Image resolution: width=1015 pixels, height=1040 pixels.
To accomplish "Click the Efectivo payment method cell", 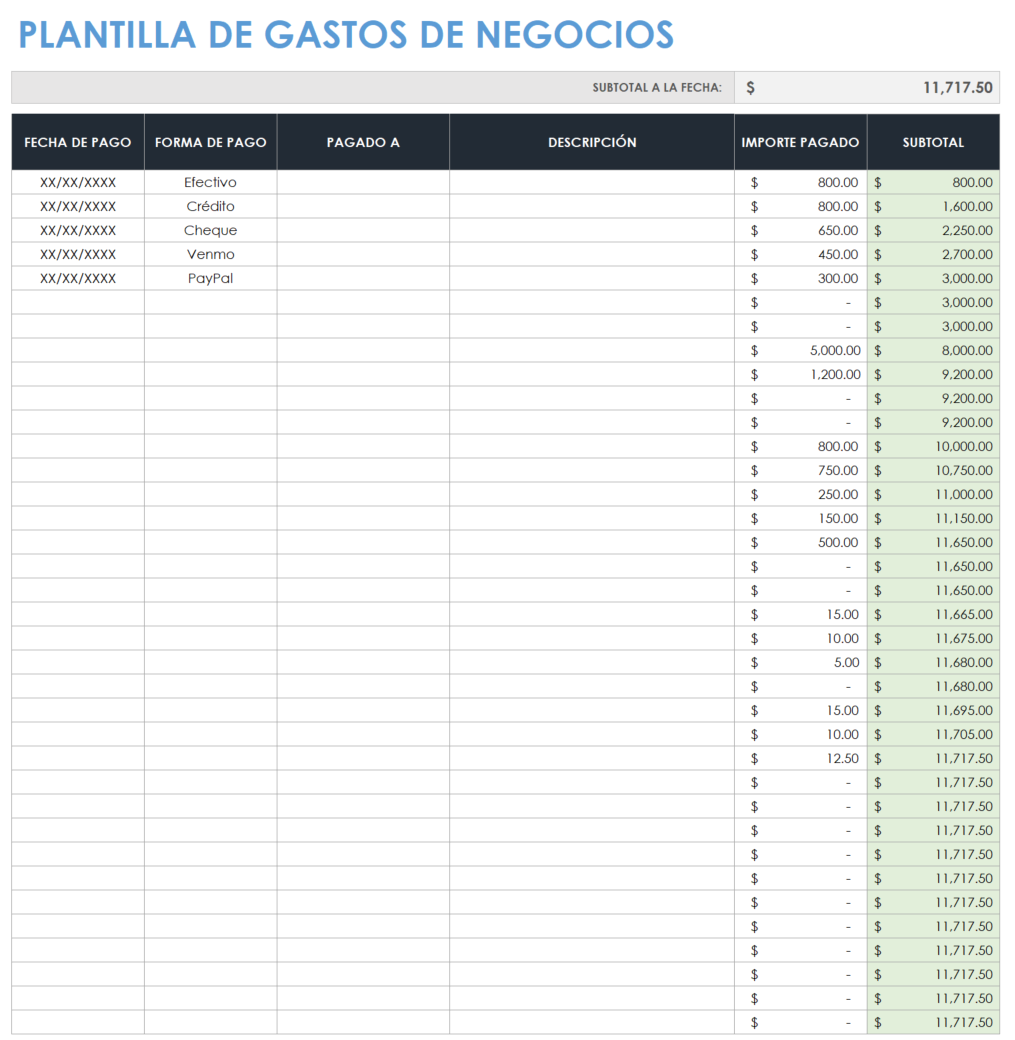I will (x=210, y=182).
